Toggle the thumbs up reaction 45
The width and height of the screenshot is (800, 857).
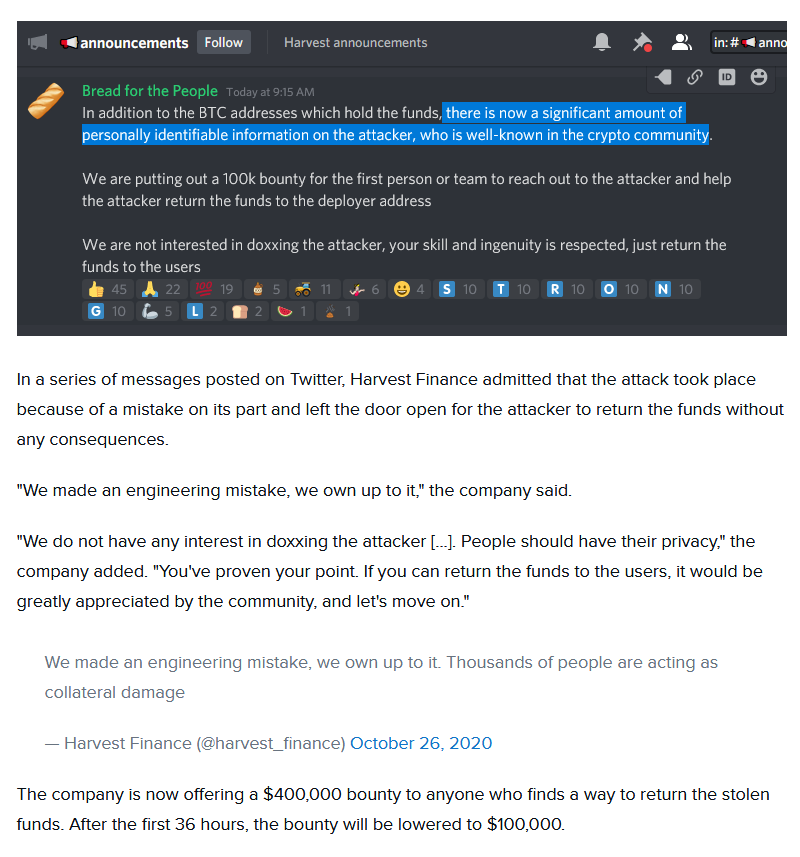[x=107, y=289]
